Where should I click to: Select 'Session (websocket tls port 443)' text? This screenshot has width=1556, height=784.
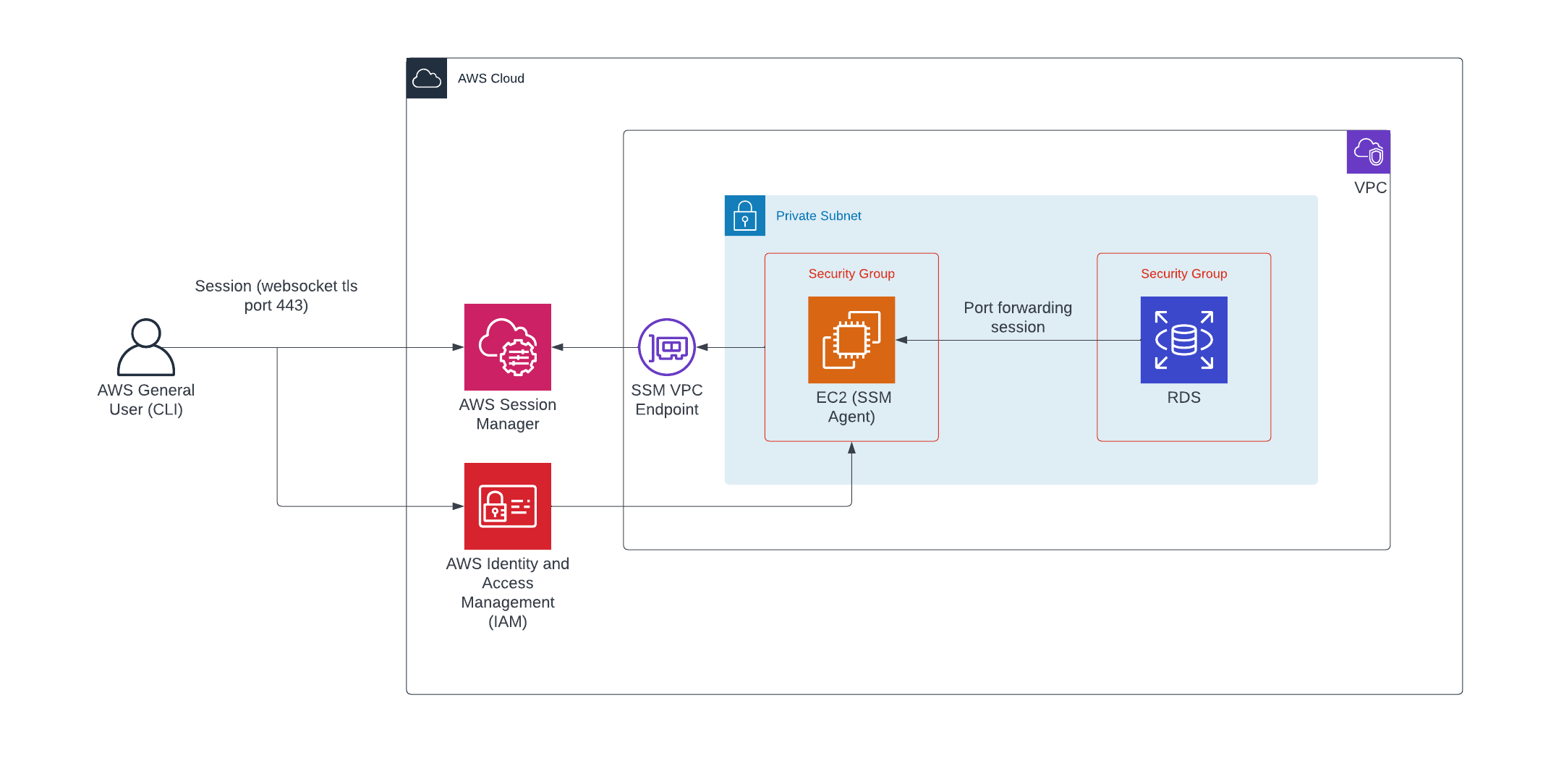pyautogui.click(x=276, y=296)
